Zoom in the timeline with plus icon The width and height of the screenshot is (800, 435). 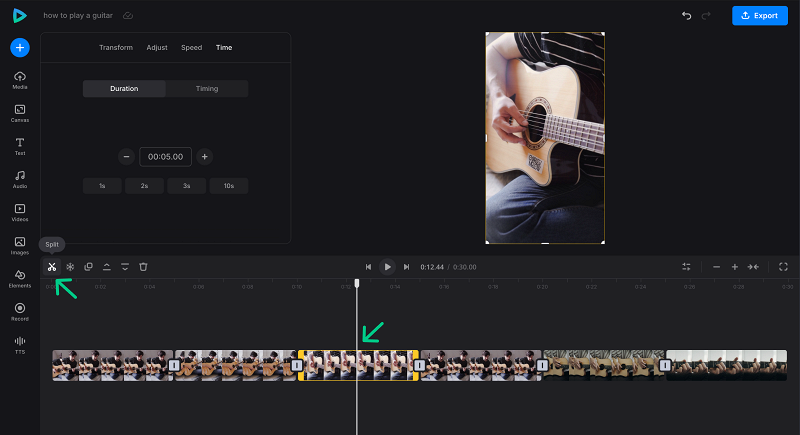coord(735,267)
